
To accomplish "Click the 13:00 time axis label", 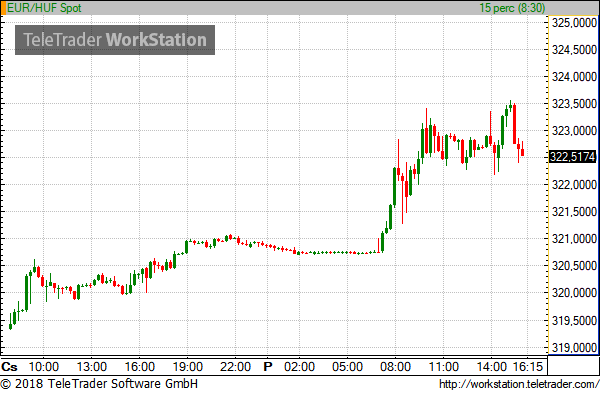I will pyautogui.click(x=92, y=367).
